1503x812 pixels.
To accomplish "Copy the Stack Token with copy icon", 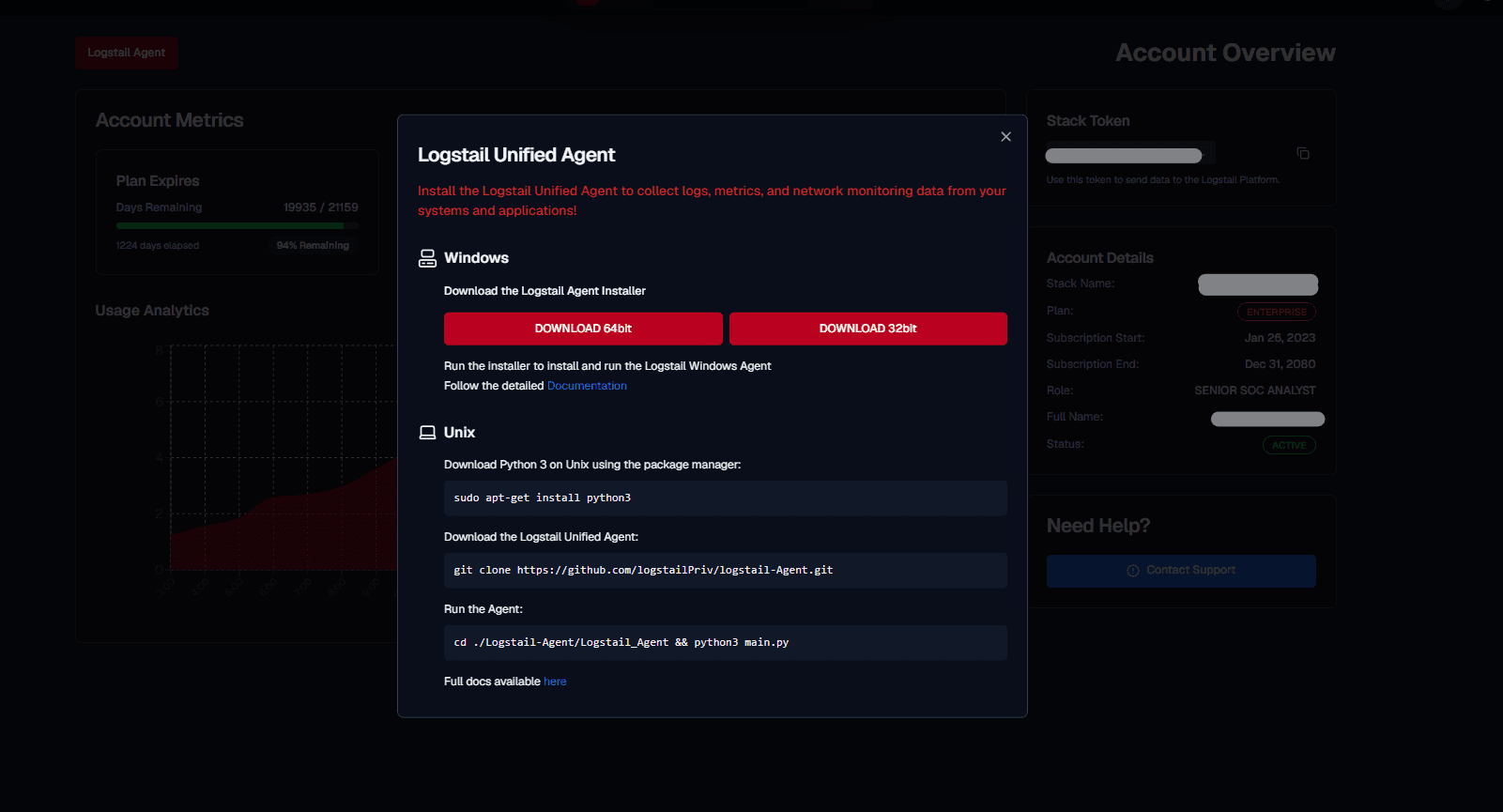I will (x=1303, y=153).
